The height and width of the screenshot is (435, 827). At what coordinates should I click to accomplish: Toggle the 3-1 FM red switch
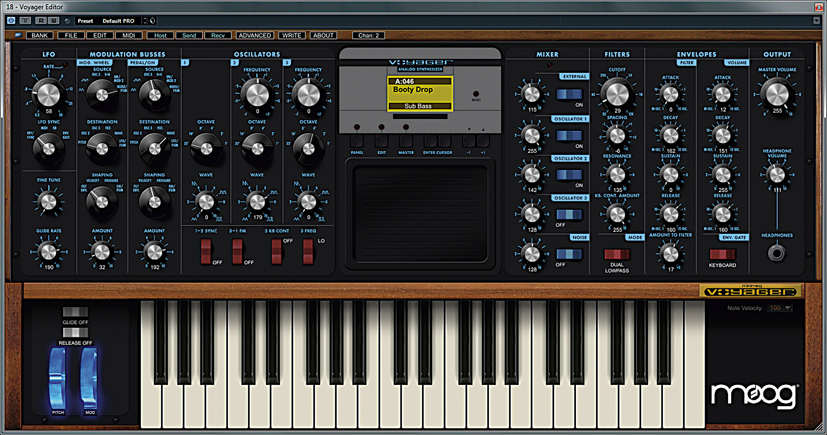[237, 251]
